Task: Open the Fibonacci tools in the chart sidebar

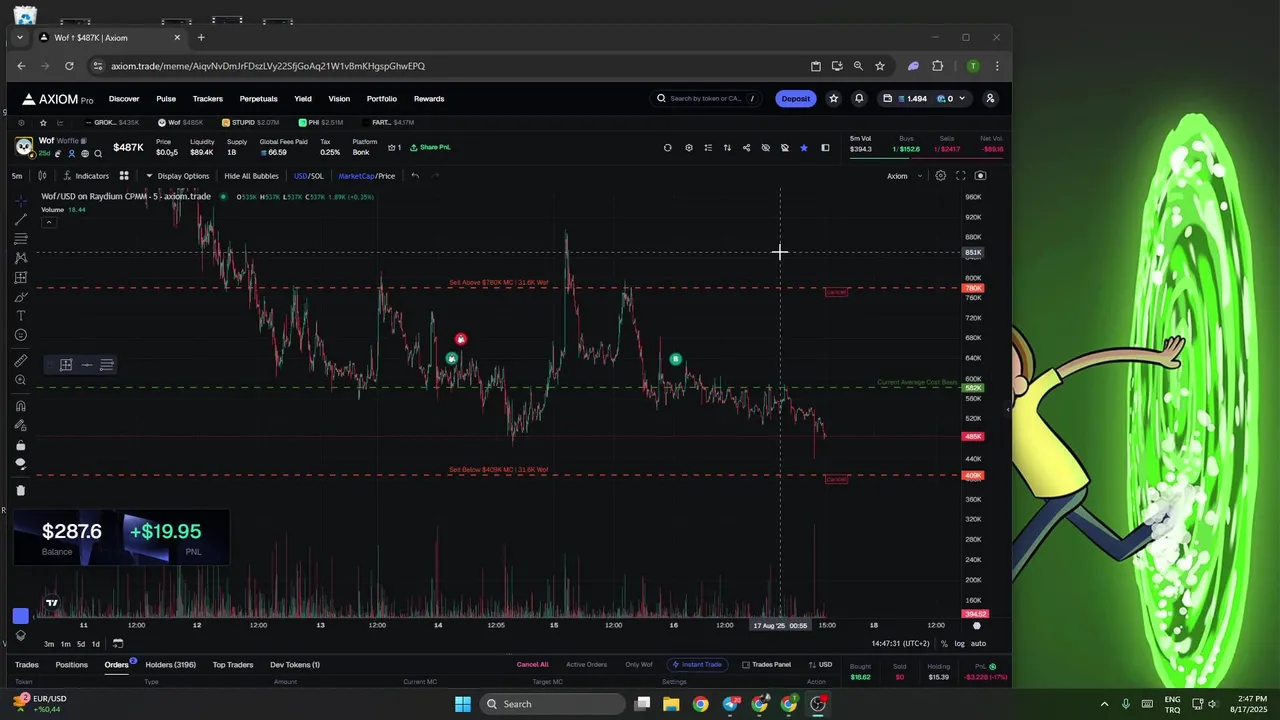Action: click(20, 239)
